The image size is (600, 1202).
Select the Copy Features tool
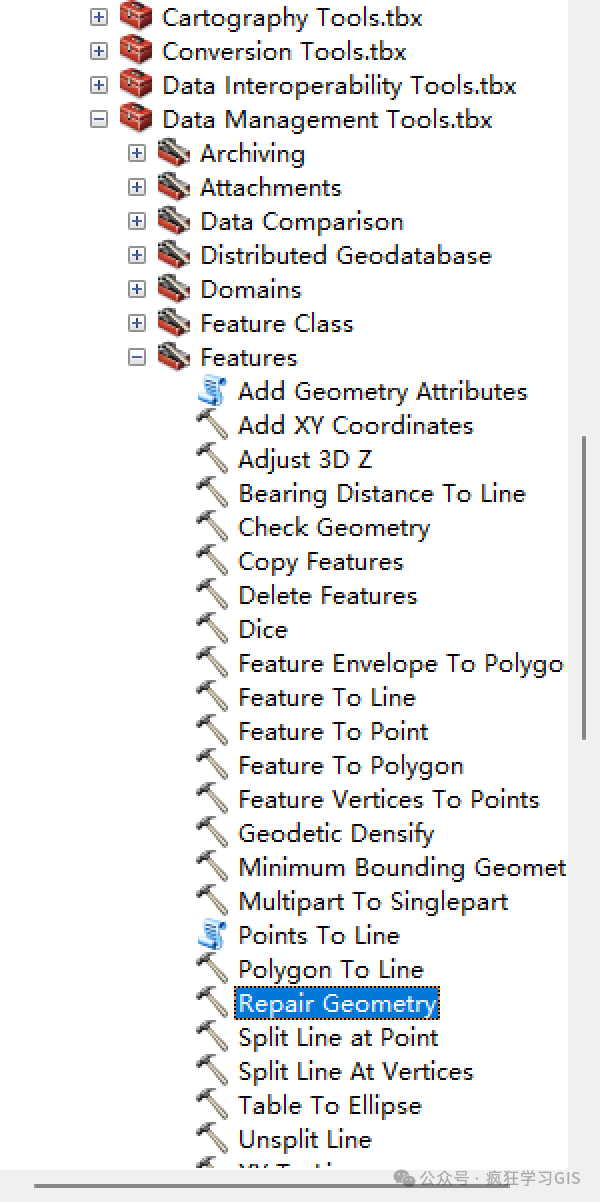[320, 561]
